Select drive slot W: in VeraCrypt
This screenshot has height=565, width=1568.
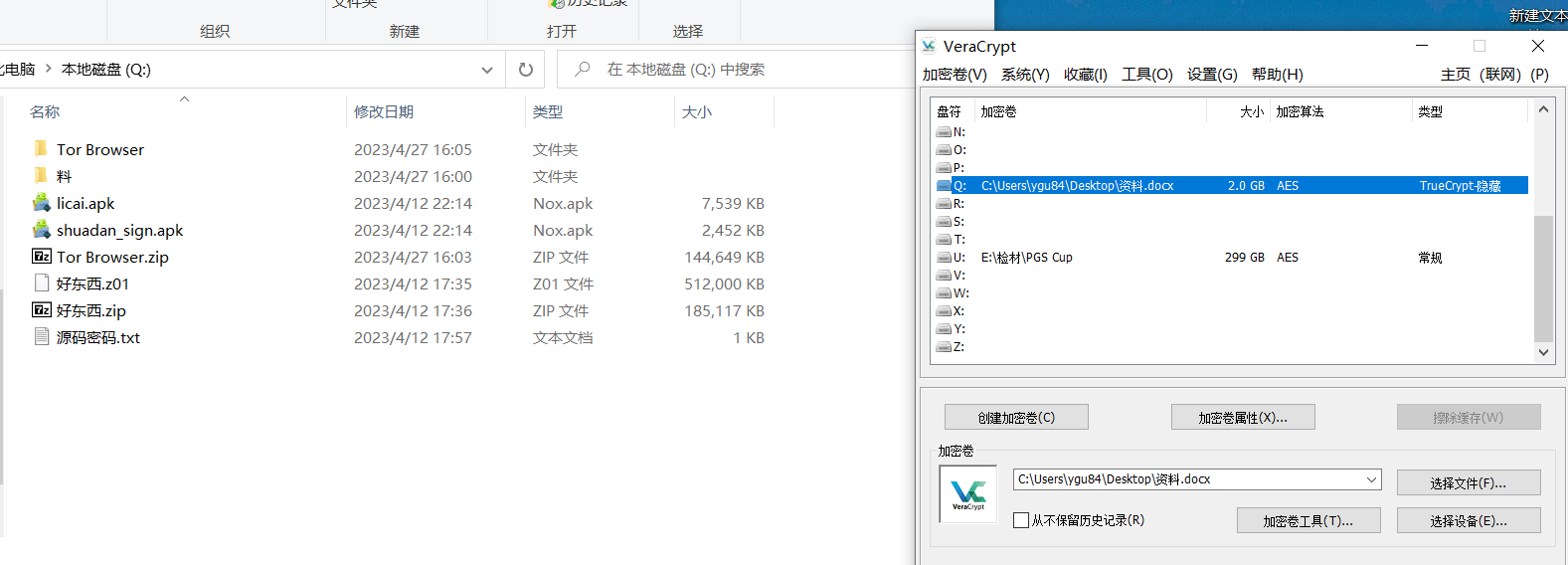point(952,293)
